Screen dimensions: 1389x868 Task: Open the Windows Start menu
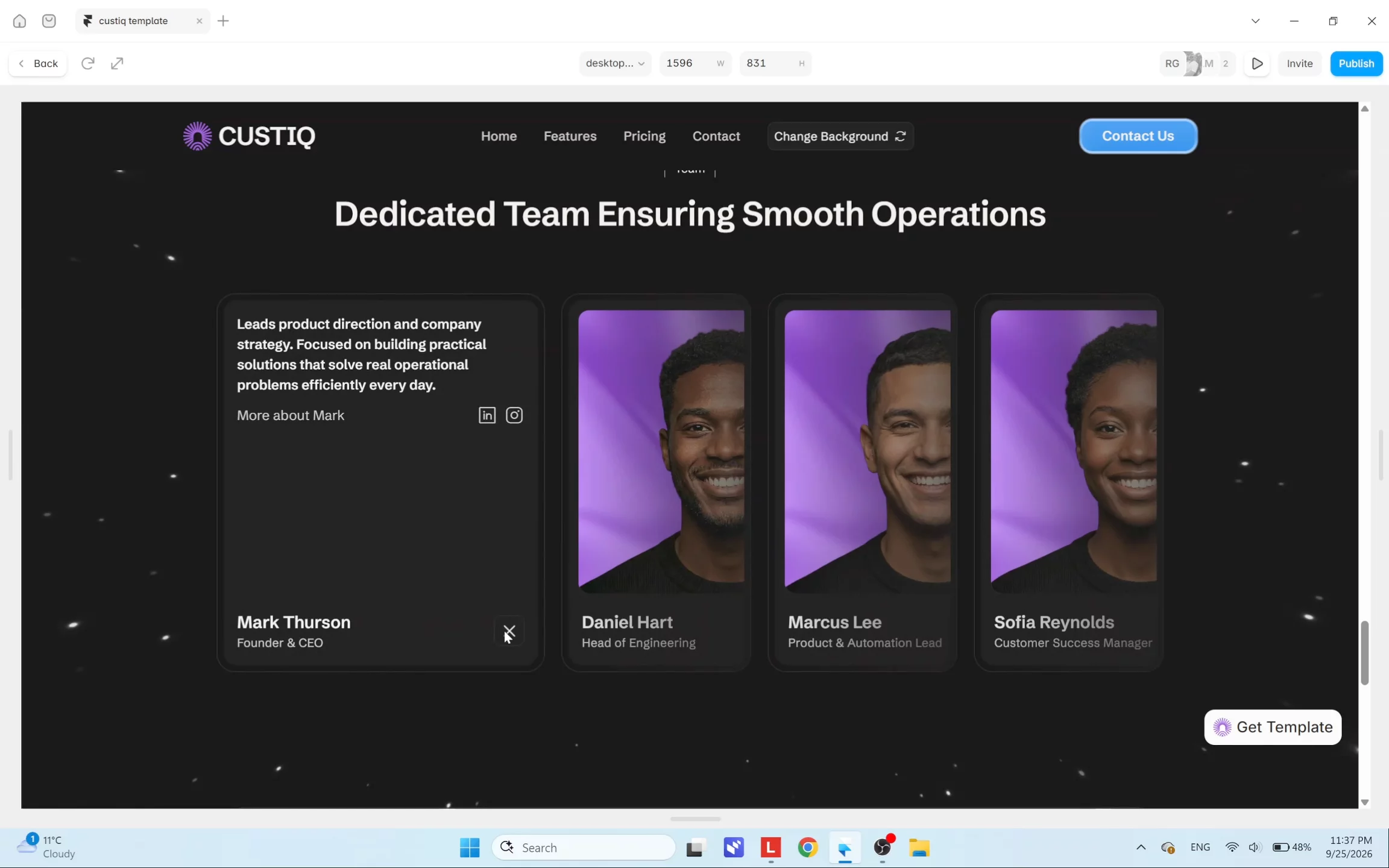pyautogui.click(x=470, y=848)
